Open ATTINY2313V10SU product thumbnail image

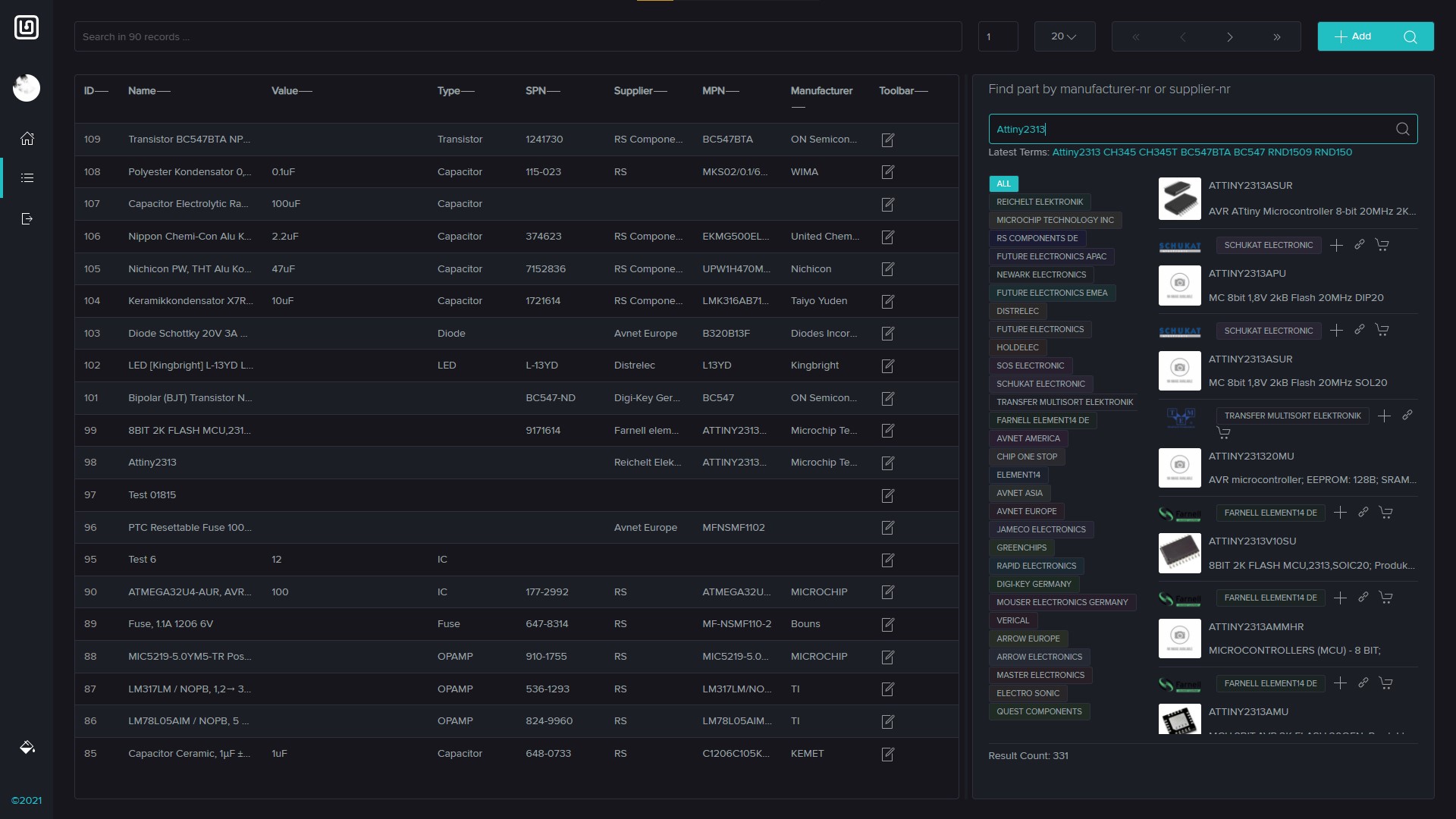(x=1179, y=553)
